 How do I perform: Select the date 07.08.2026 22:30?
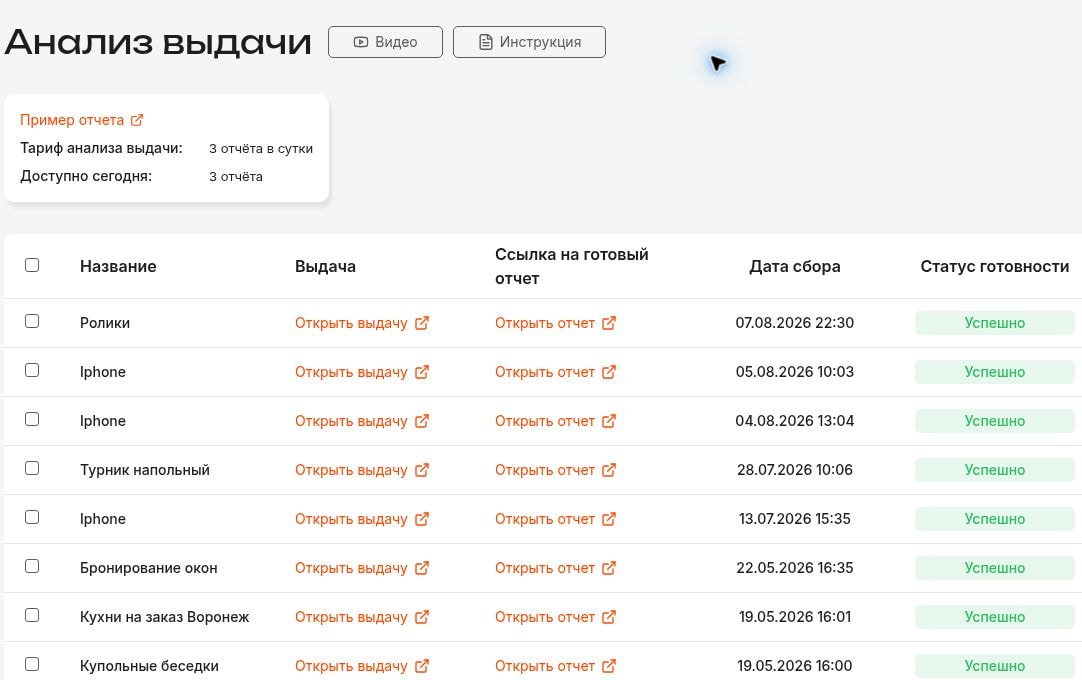(x=795, y=323)
